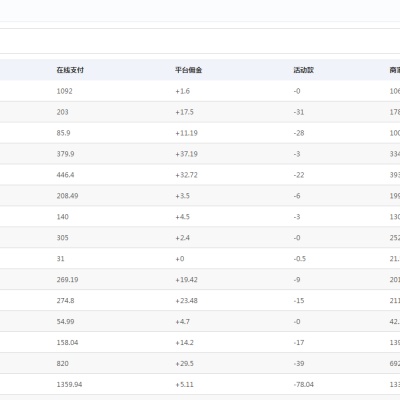Click the 平台佣金 column header
Screen dimensions: 400x400
pyautogui.click(x=189, y=70)
